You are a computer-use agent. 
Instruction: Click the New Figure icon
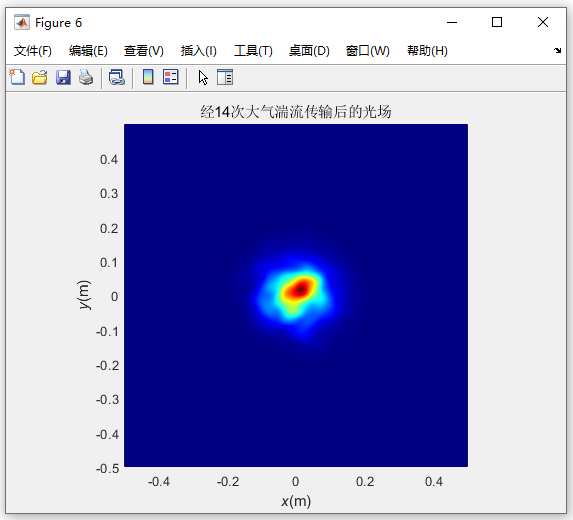click(17, 77)
